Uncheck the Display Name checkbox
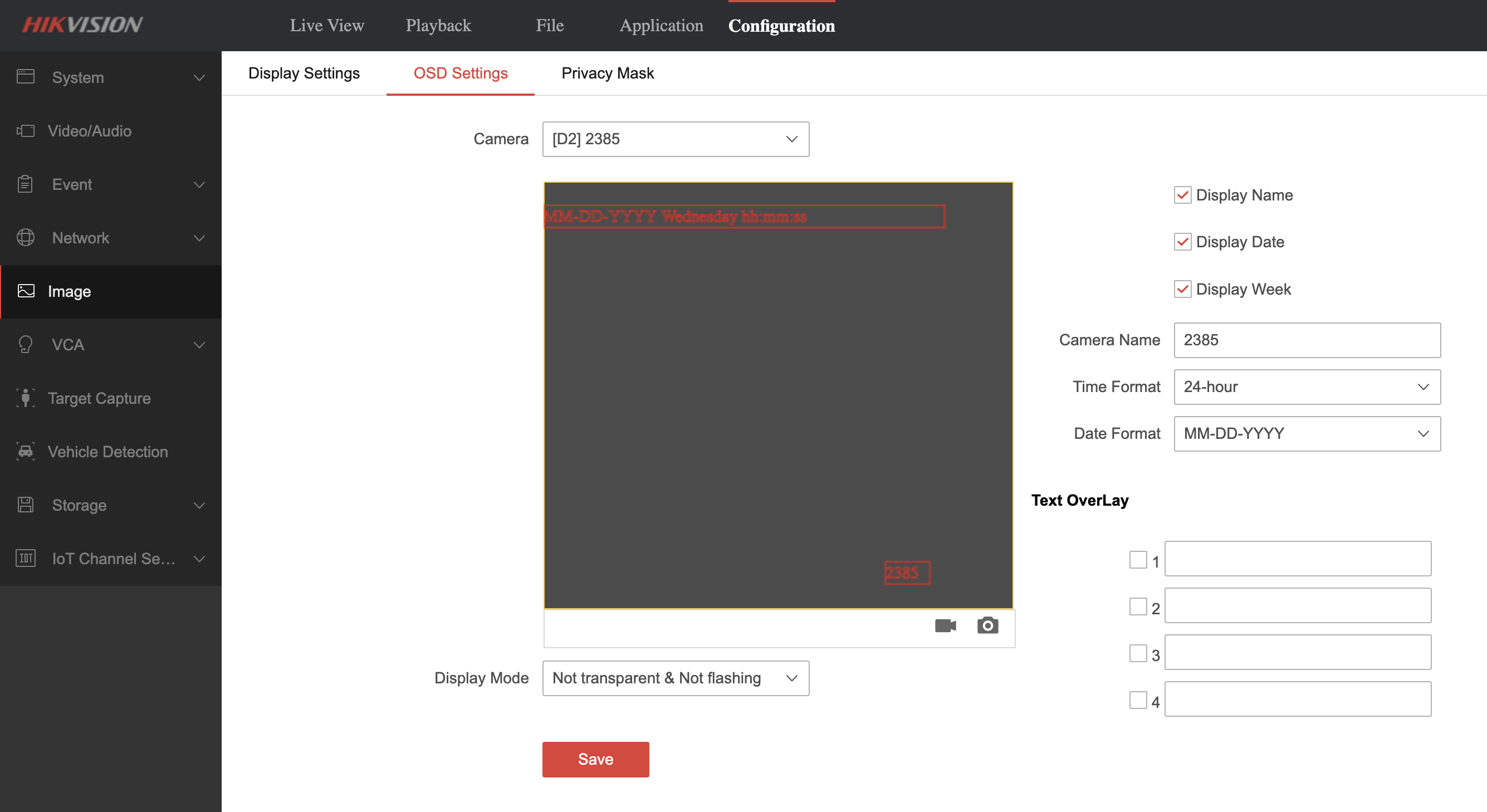This screenshot has width=1487, height=812. 1182,195
